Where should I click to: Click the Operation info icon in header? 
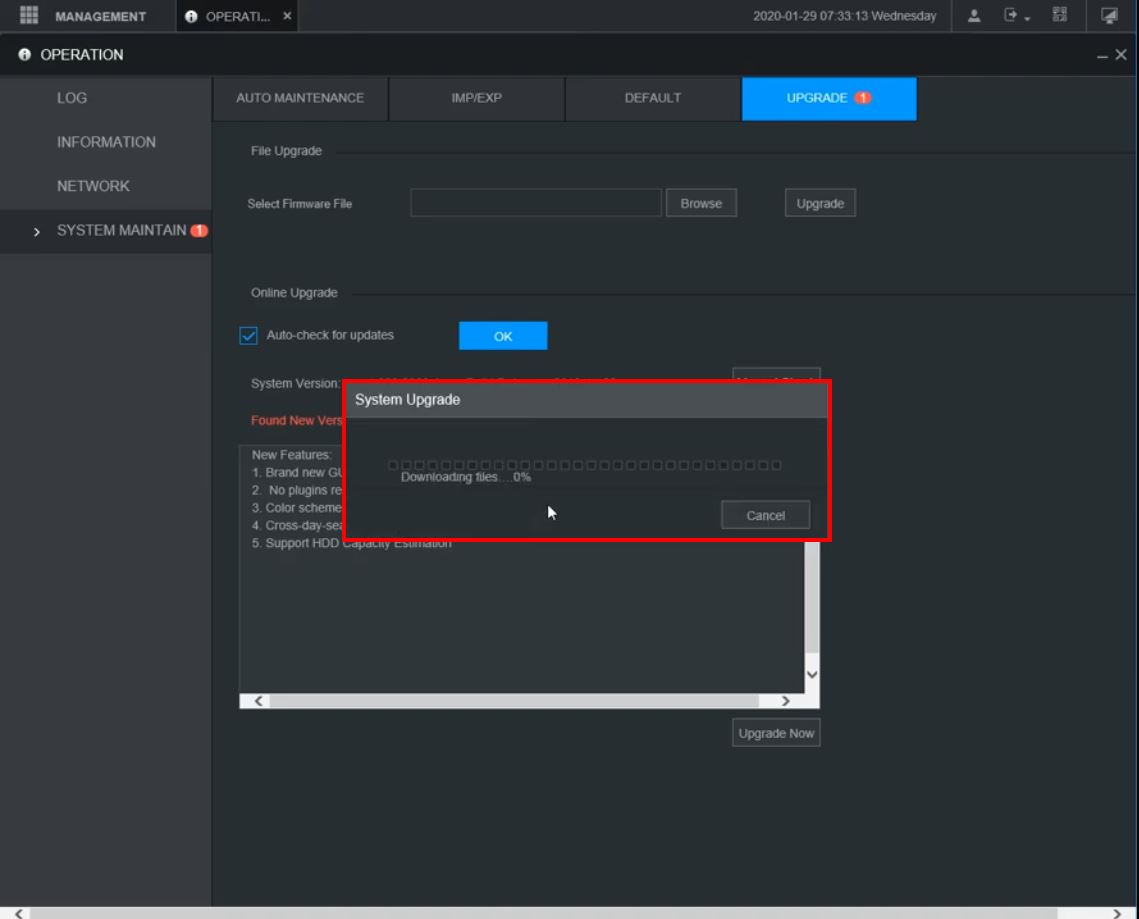pos(25,55)
